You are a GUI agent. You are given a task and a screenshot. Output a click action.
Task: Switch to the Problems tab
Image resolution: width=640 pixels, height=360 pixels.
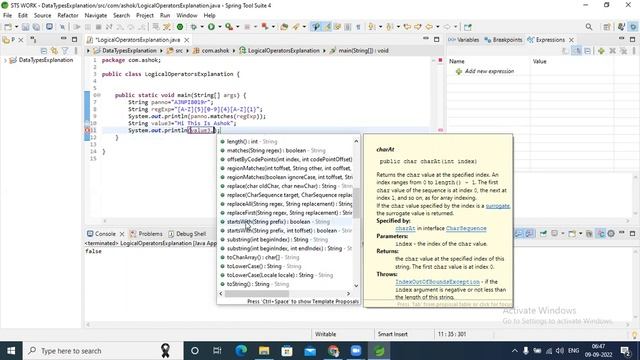[146, 234]
